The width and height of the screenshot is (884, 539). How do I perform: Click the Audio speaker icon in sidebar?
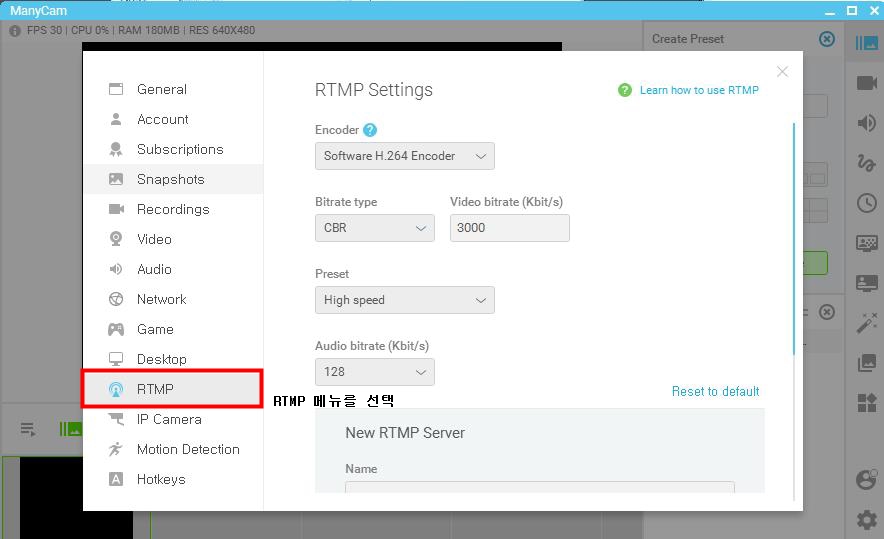116,269
